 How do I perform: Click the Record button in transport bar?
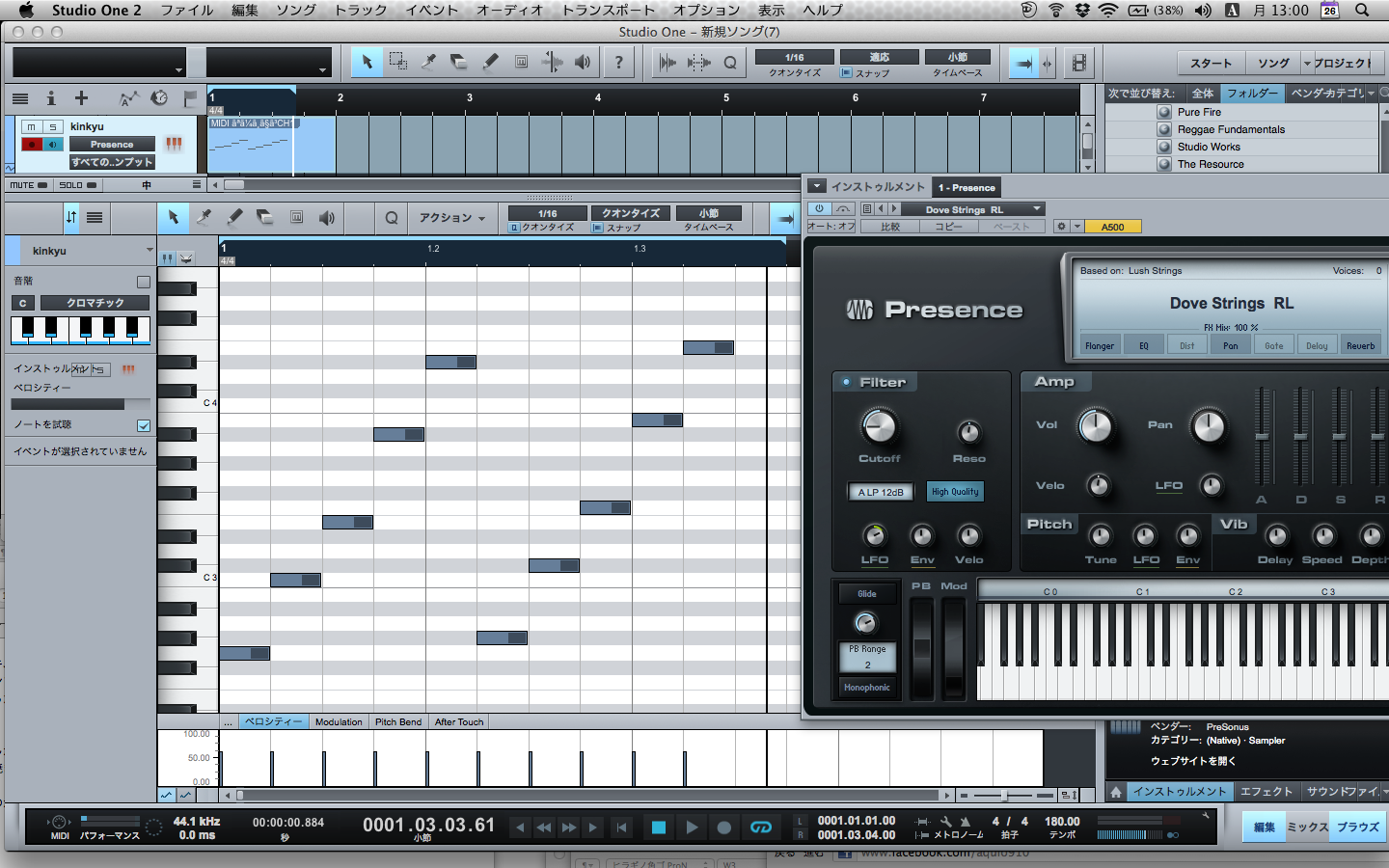coord(723,827)
